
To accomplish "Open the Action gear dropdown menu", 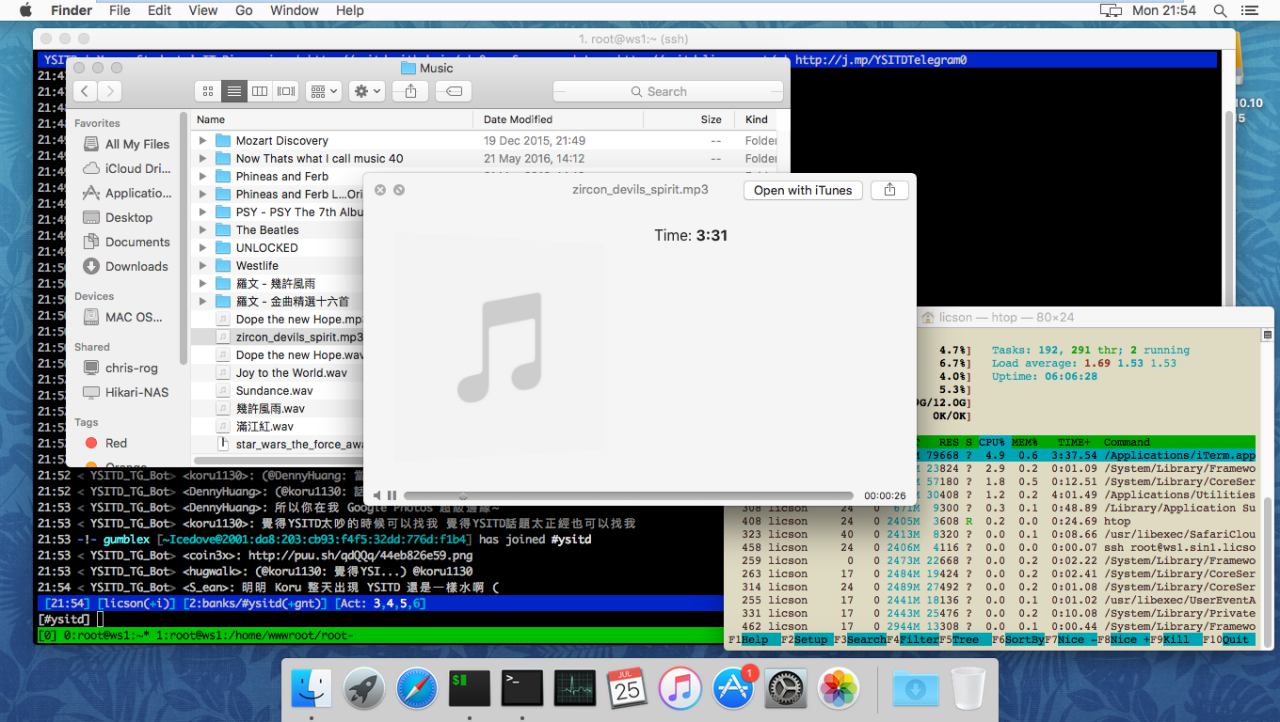I will [365, 91].
